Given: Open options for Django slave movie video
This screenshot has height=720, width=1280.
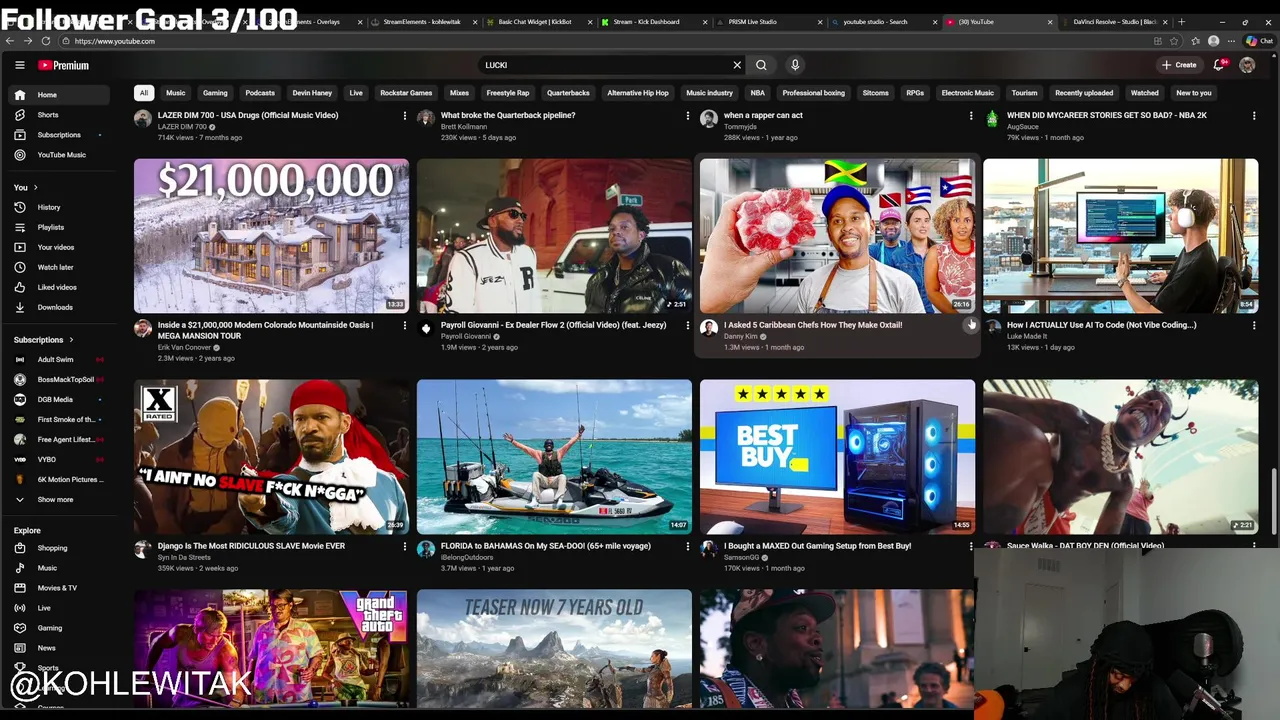Looking at the screenshot, I should tap(404, 546).
